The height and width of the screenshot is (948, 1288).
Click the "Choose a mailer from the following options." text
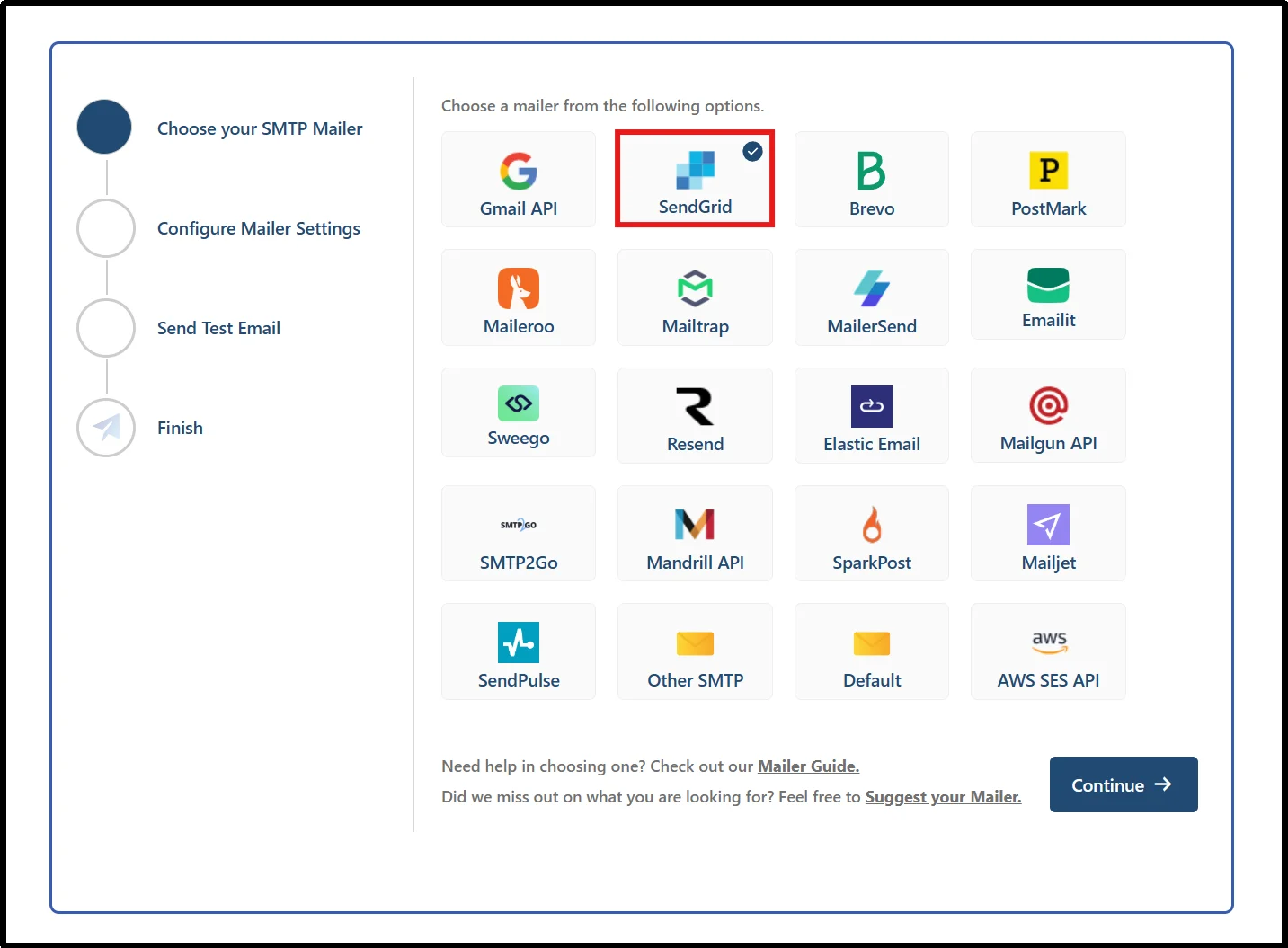602,106
